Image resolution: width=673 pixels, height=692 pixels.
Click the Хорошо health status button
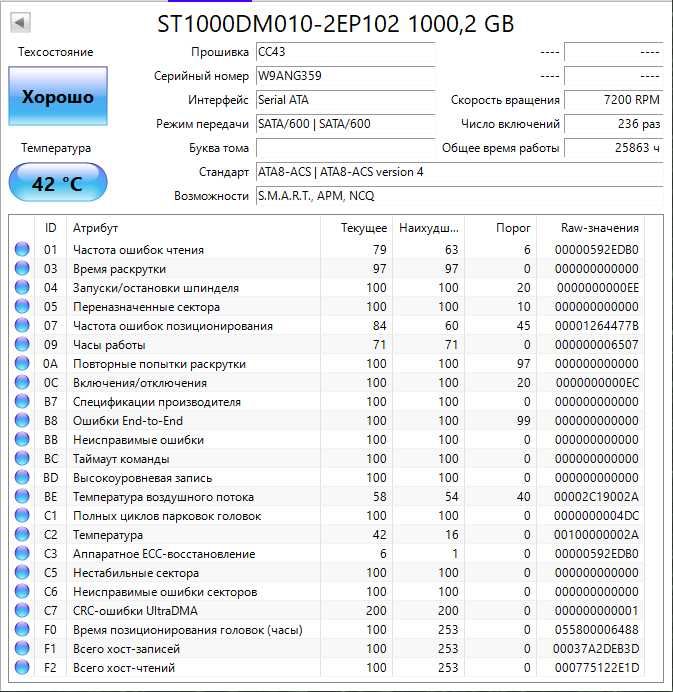pos(58,96)
